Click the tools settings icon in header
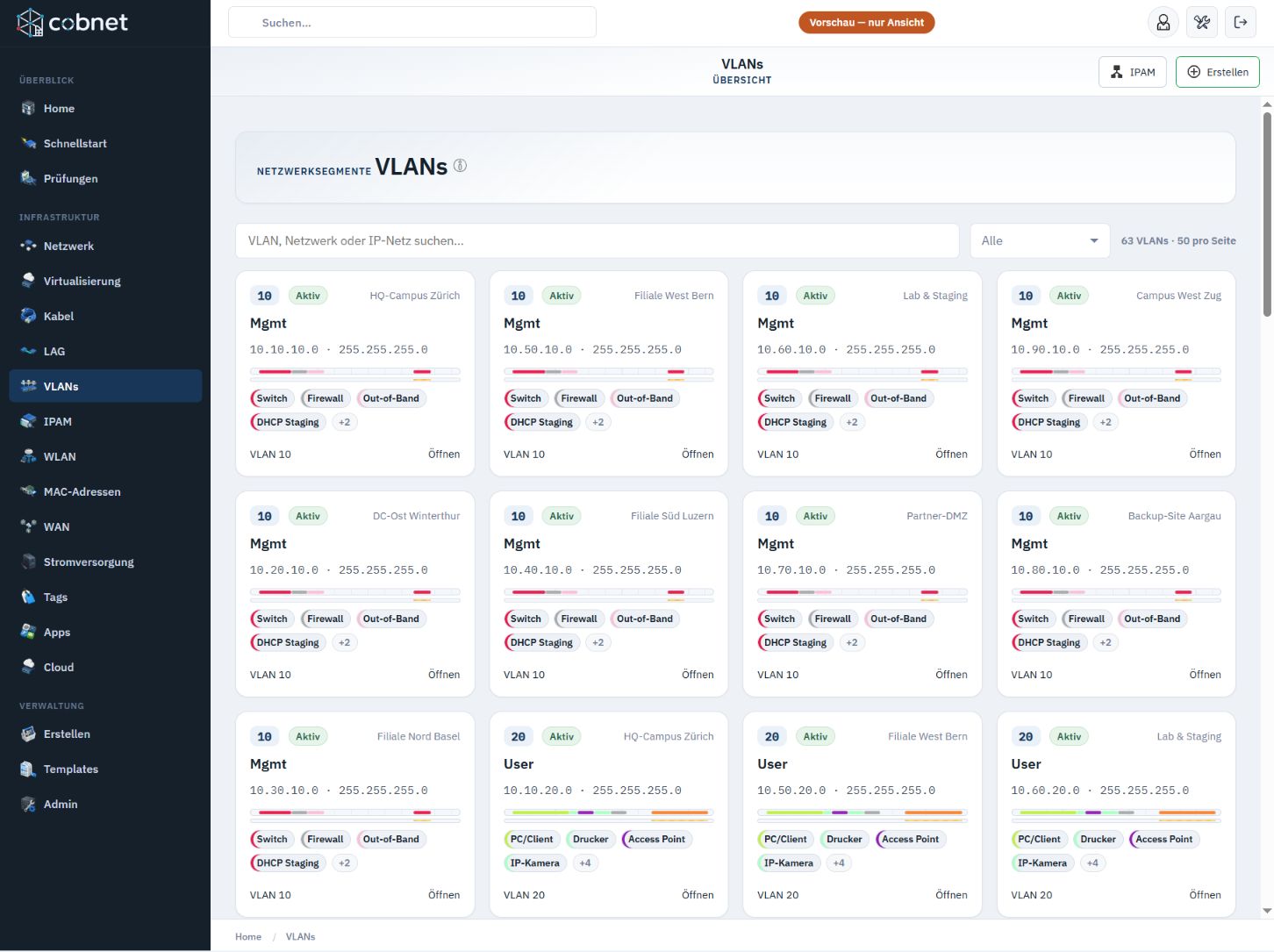1274x952 pixels. point(1202,23)
